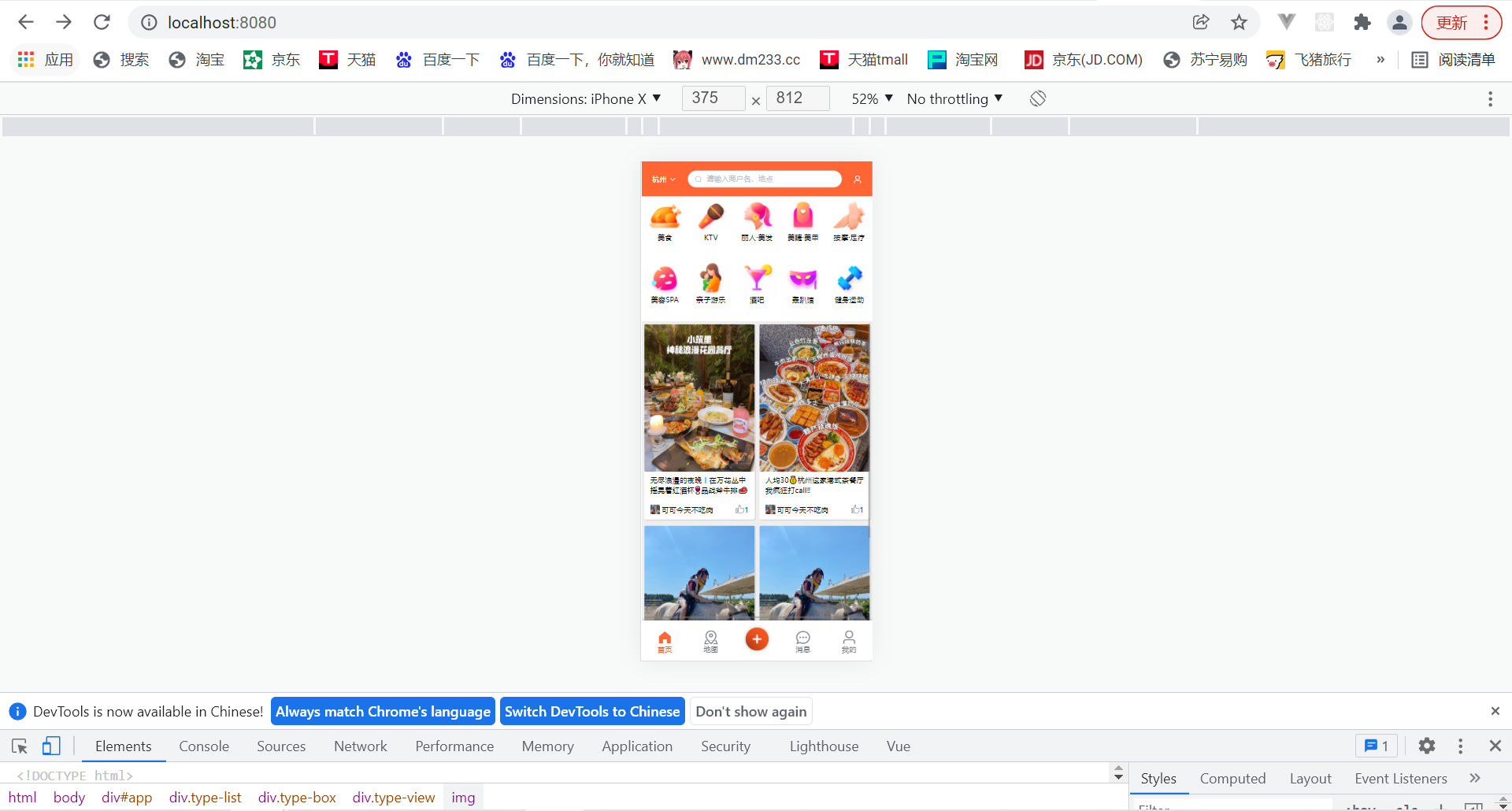
Task: Open the Network panel tab
Action: pos(361,746)
